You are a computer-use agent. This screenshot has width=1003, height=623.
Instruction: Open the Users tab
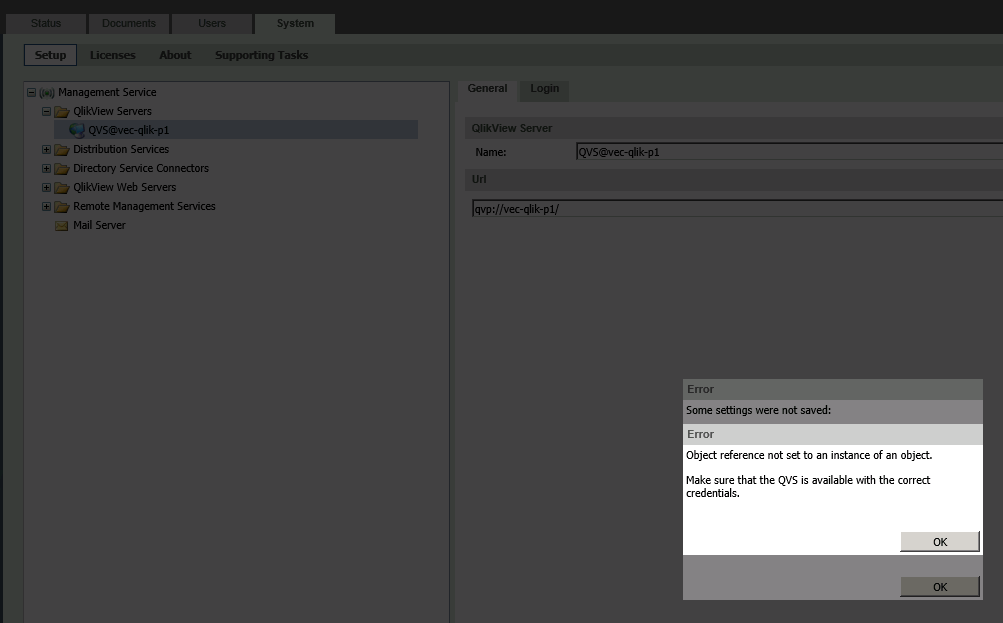click(212, 24)
